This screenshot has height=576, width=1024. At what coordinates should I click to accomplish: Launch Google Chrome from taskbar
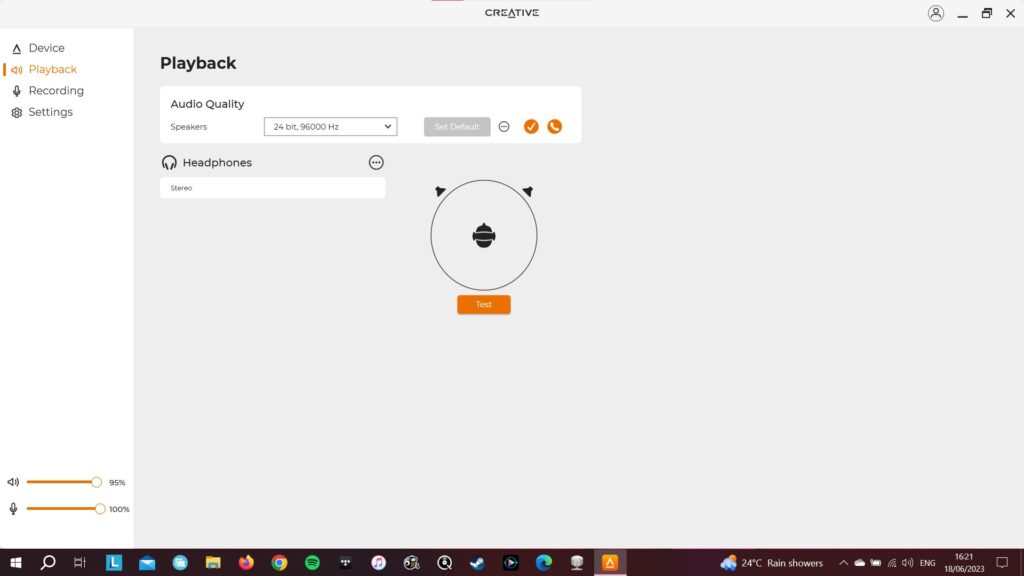coord(280,562)
